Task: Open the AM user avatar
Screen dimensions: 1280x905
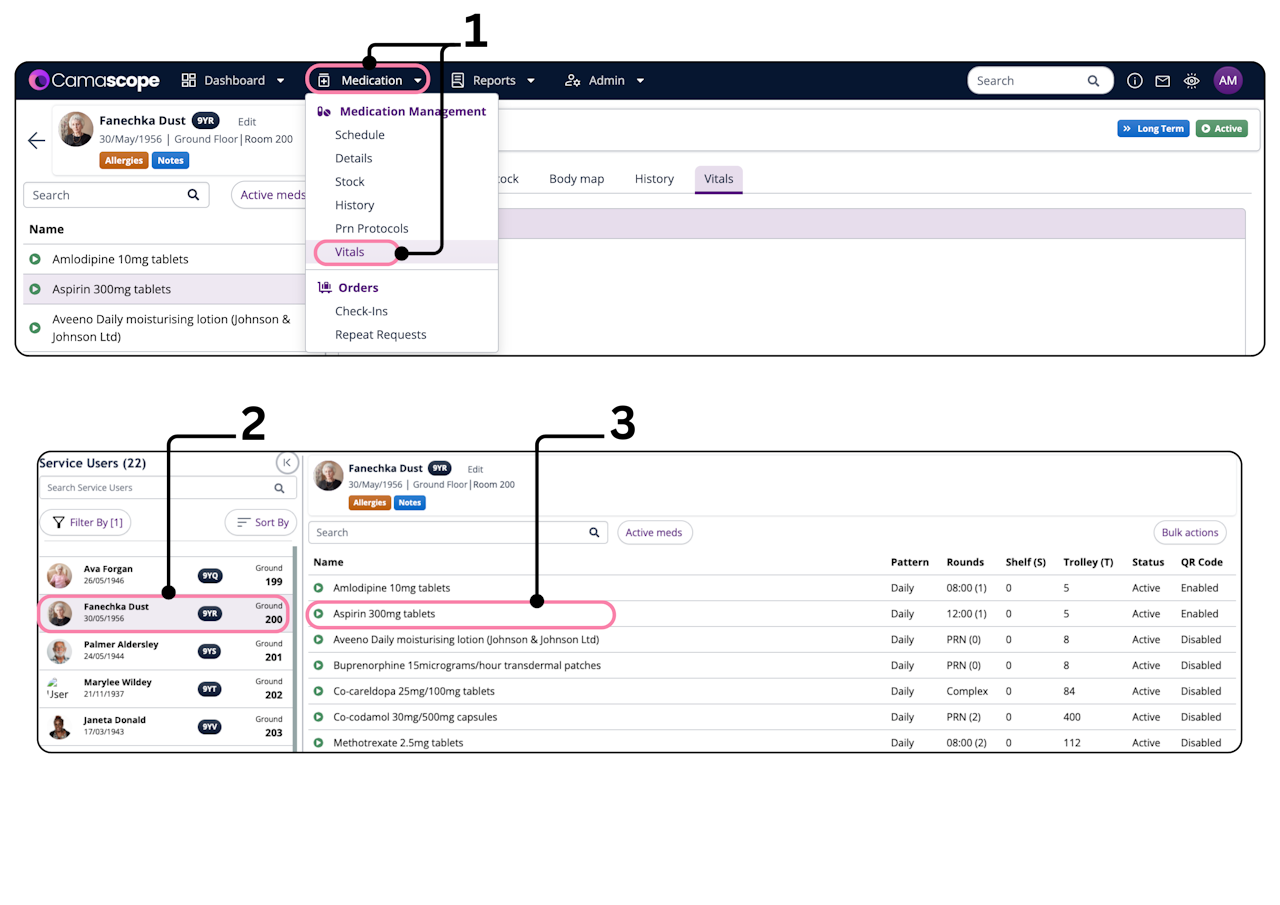Action: [1228, 81]
